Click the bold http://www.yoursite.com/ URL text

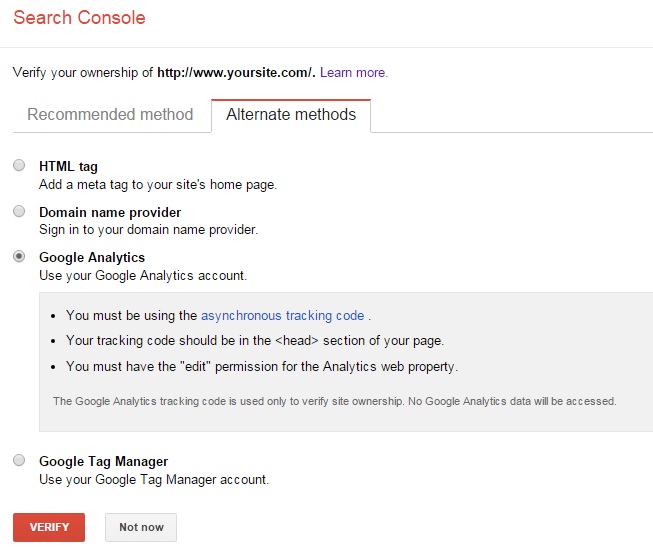(236, 73)
